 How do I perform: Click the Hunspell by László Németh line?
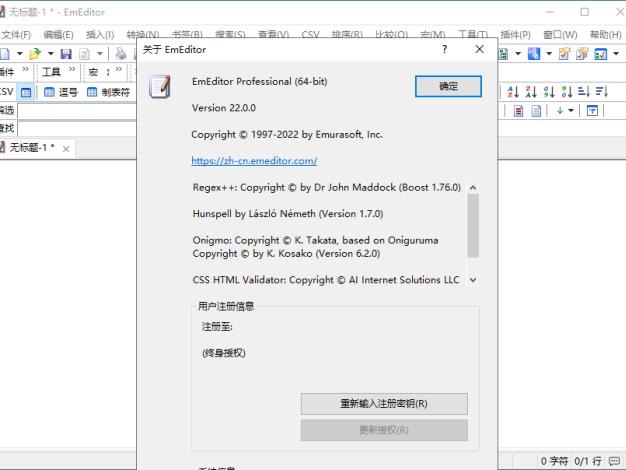288,214
